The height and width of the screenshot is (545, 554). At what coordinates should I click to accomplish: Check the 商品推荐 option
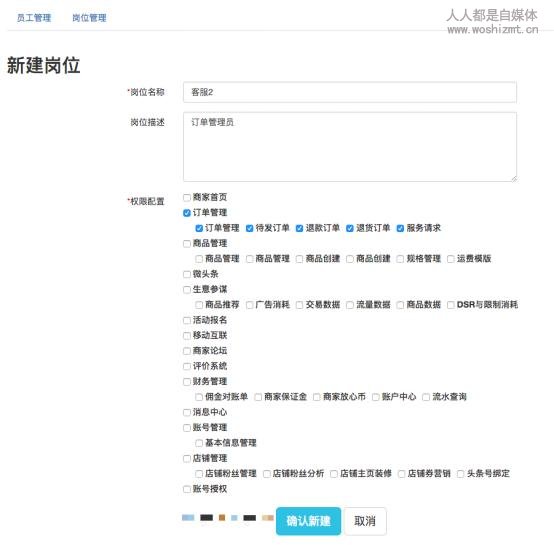point(199,305)
